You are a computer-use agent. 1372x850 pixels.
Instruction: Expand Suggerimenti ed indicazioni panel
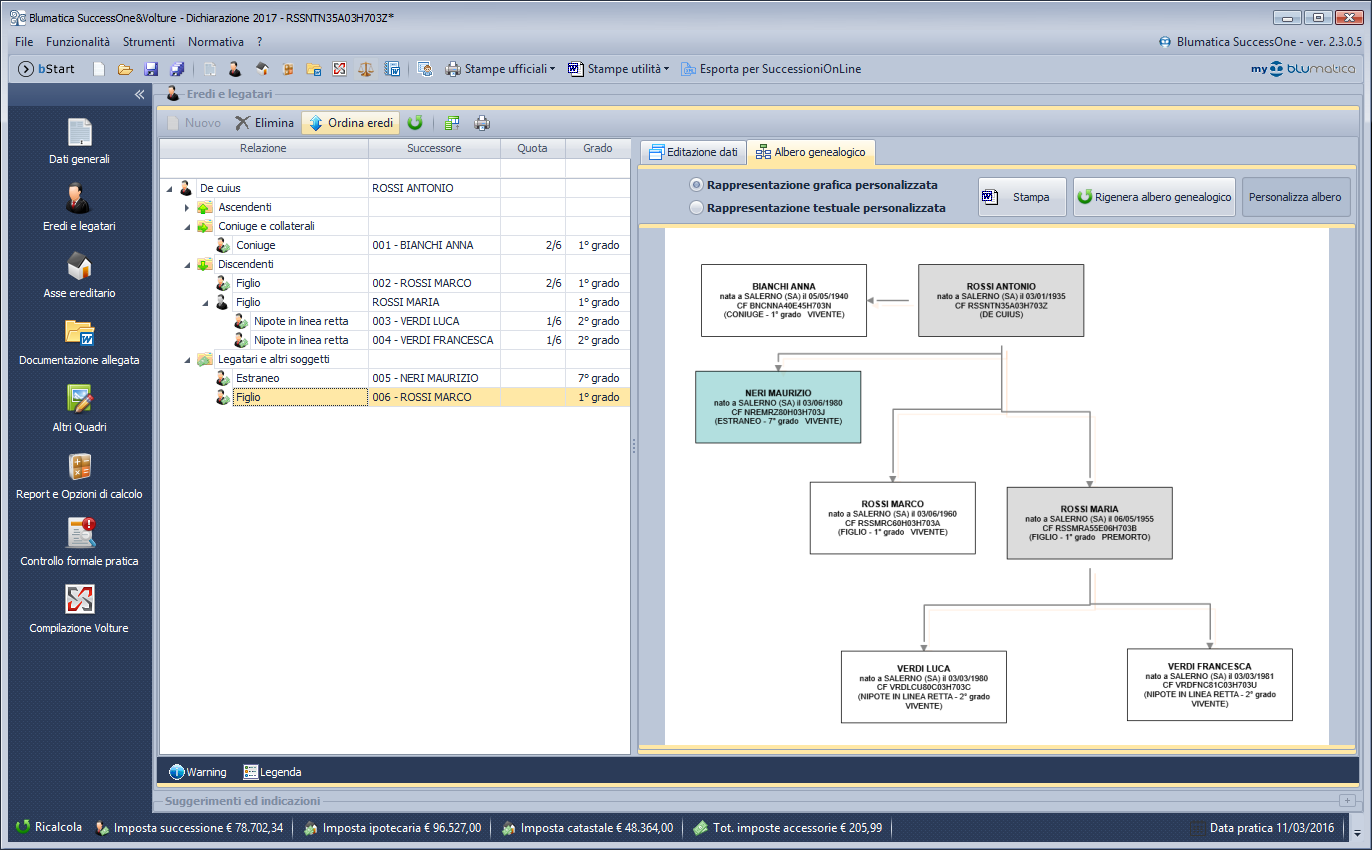tap(1346, 801)
